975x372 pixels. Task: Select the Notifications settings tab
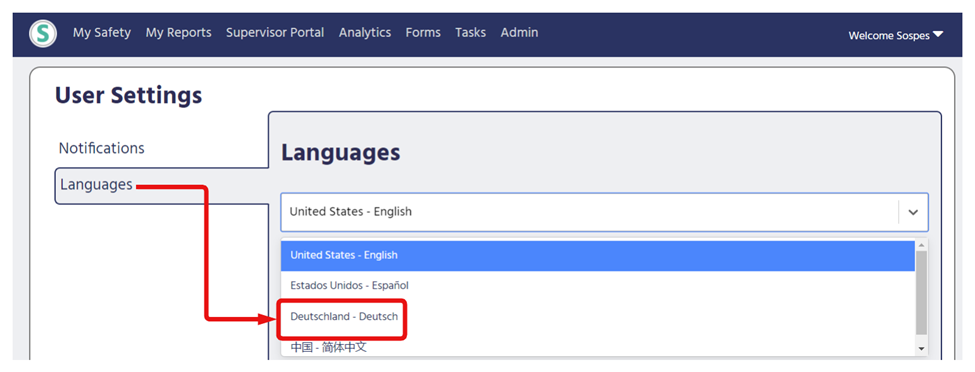click(101, 148)
